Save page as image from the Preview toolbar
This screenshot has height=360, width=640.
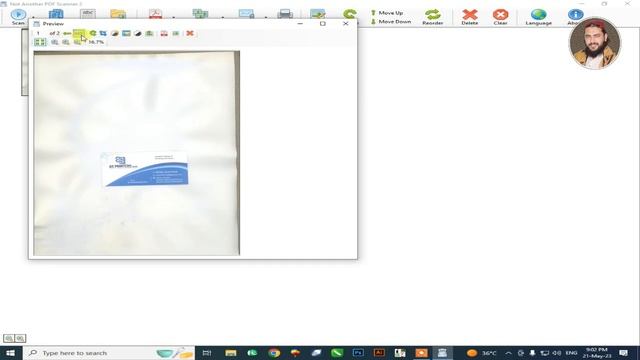click(x=176, y=33)
